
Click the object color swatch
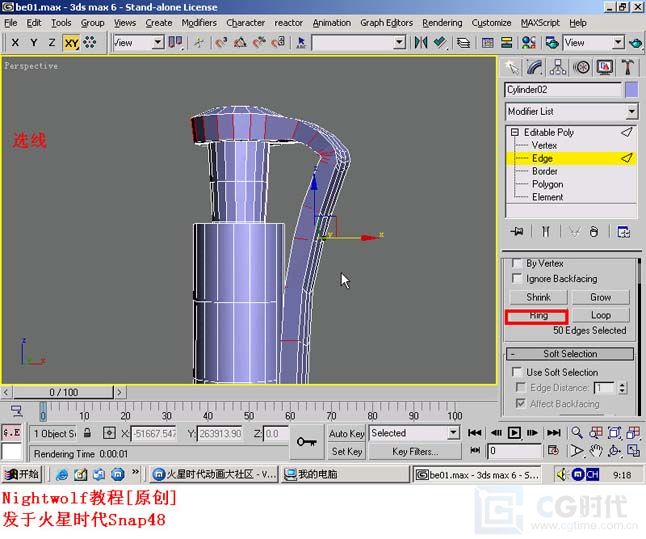[631, 90]
